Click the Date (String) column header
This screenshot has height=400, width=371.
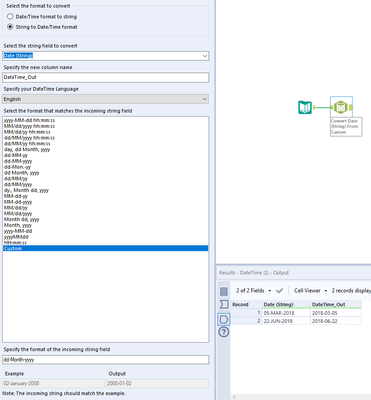(x=286, y=304)
